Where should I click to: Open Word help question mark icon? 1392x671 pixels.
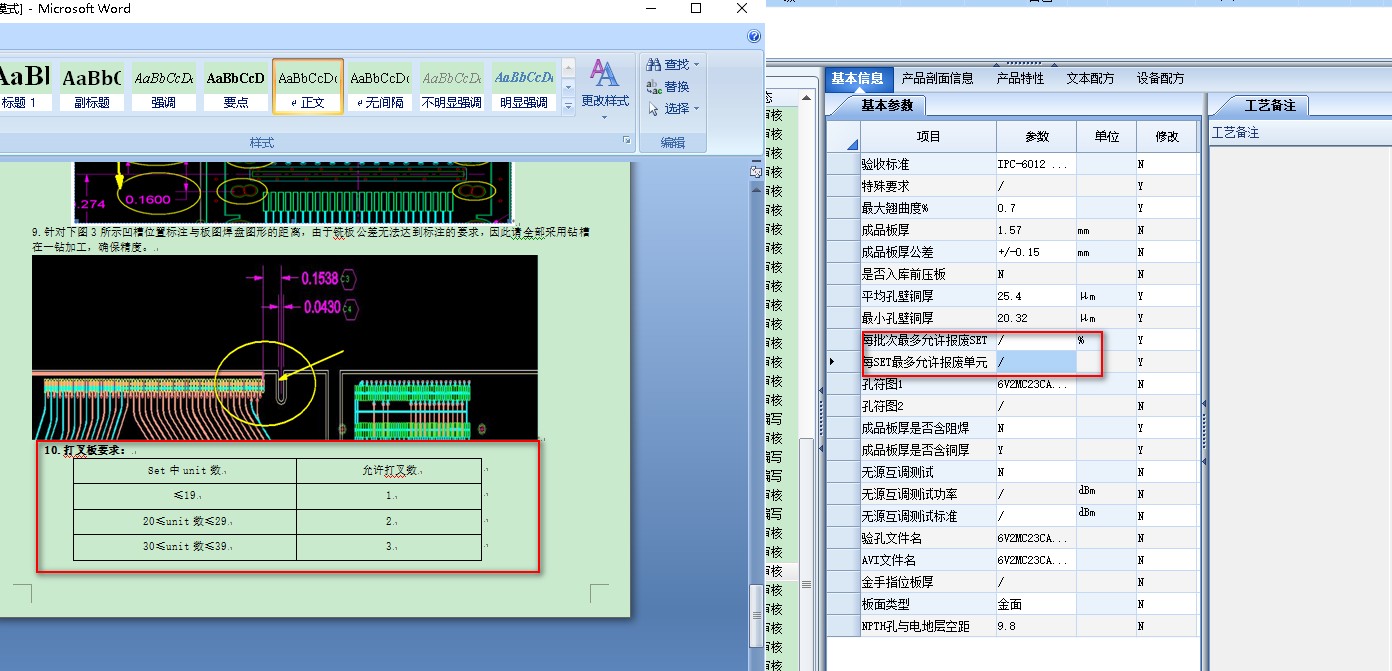coord(755,36)
